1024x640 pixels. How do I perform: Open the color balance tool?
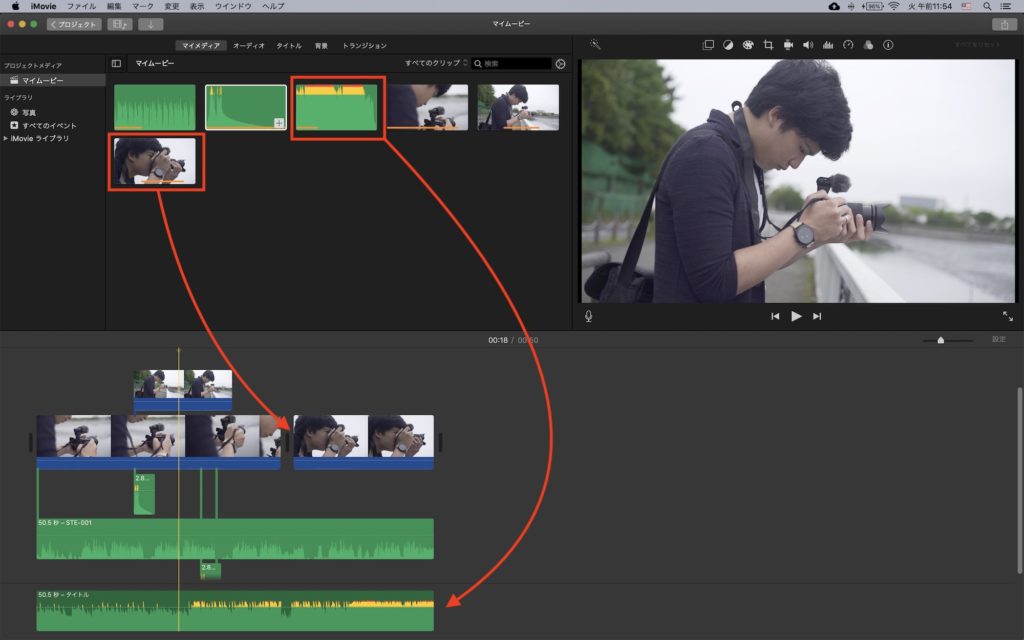(x=728, y=45)
